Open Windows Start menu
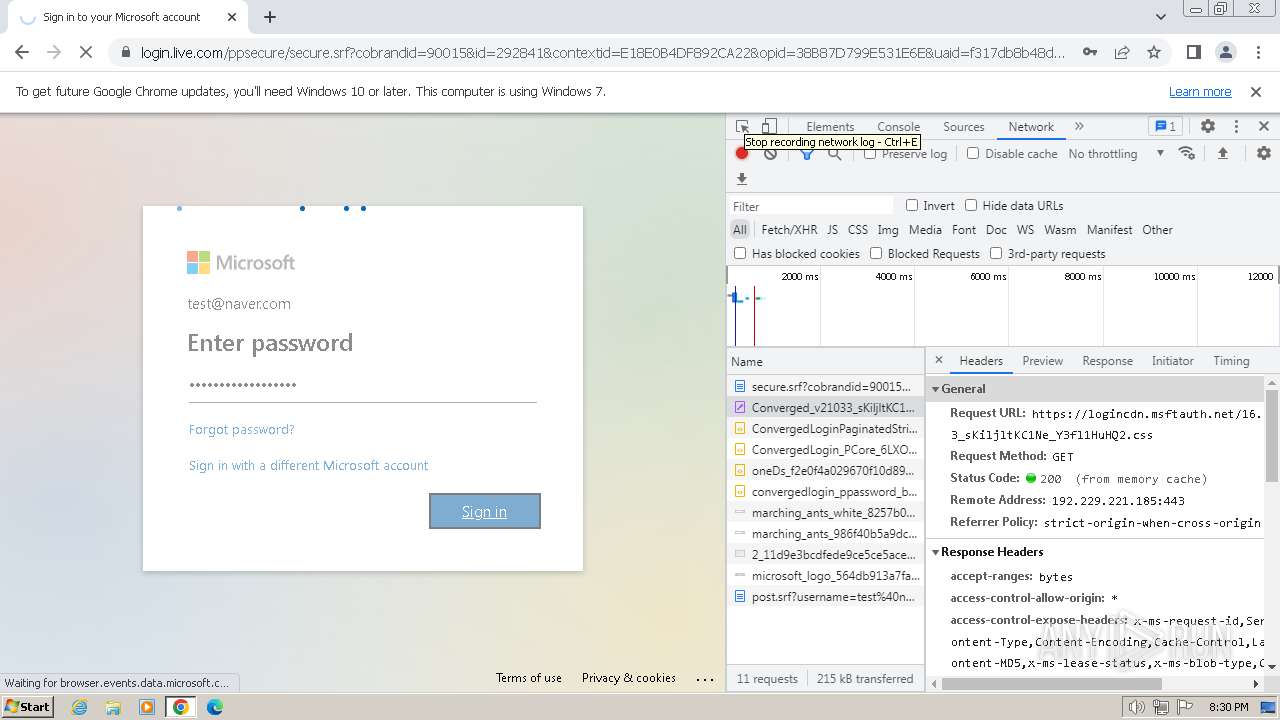The height and width of the screenshot is (720, 1280). (28, 706)
